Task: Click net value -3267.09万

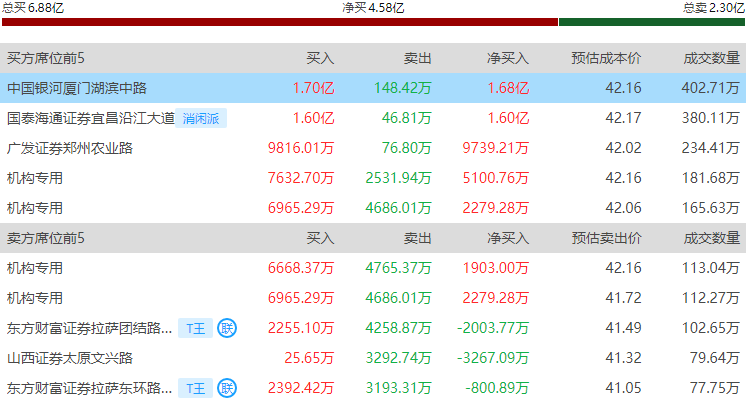Action: tap(493, 358)
